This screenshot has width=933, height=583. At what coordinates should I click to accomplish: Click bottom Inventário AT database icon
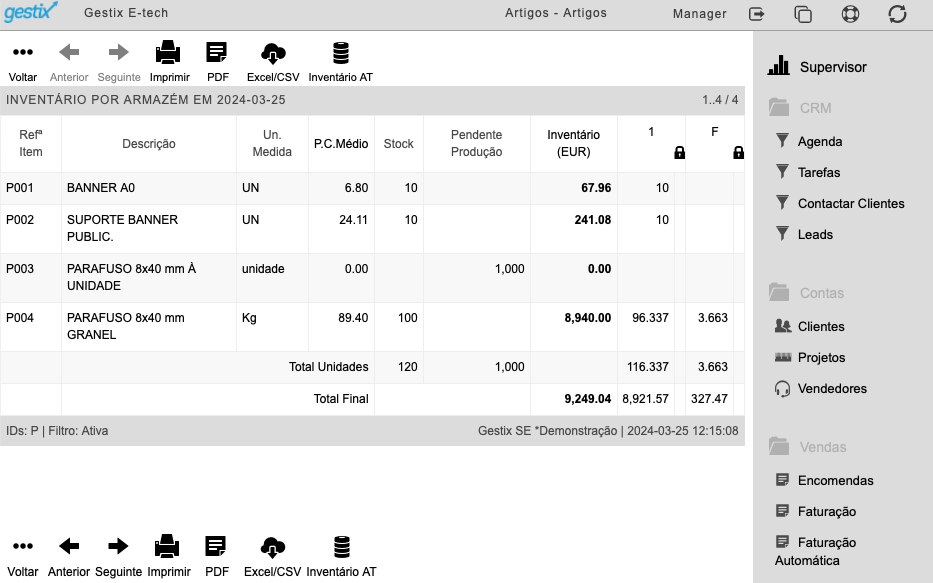pos(342,547)
